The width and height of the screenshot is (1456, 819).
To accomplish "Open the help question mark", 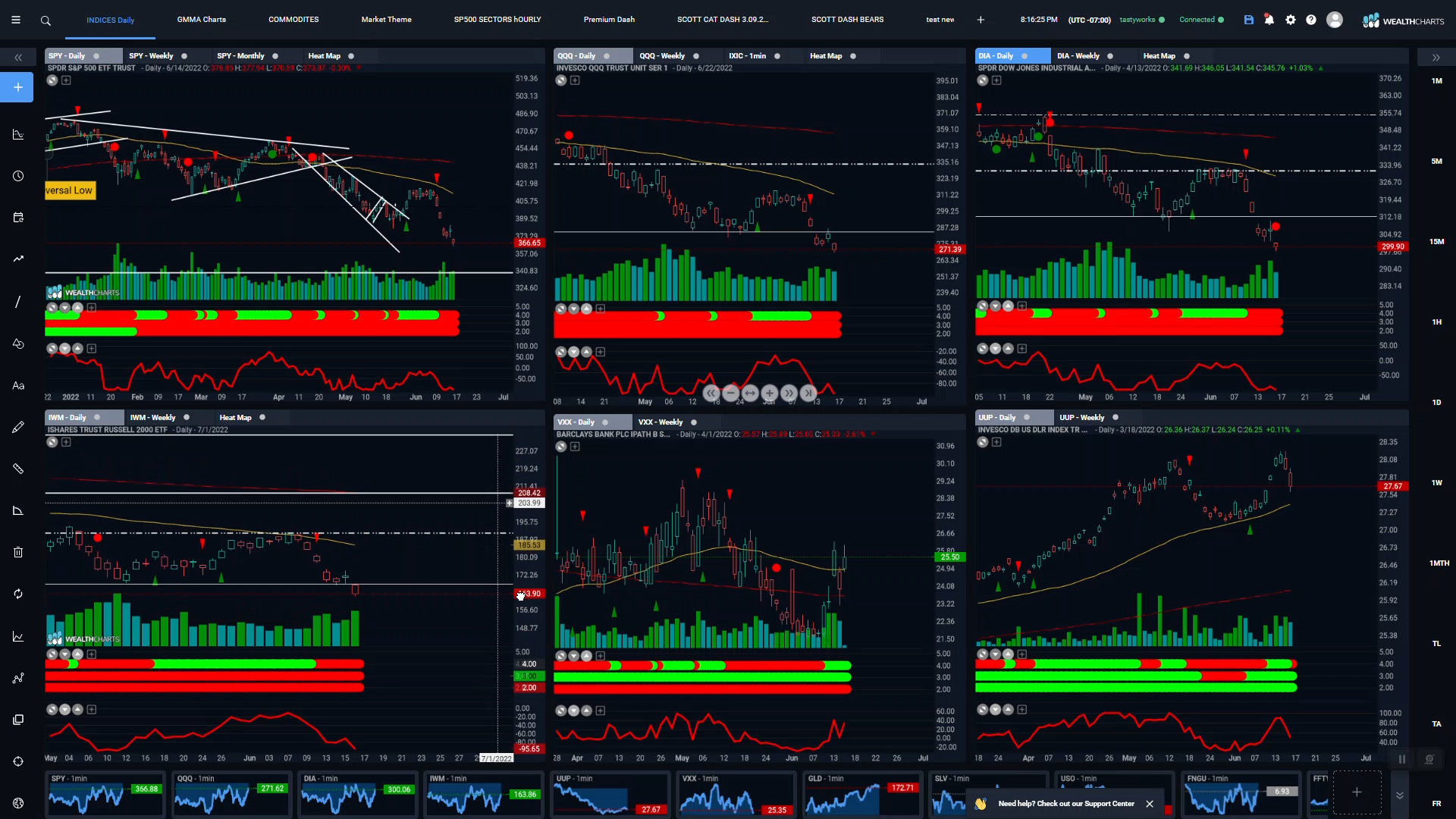I will 1311,20.
